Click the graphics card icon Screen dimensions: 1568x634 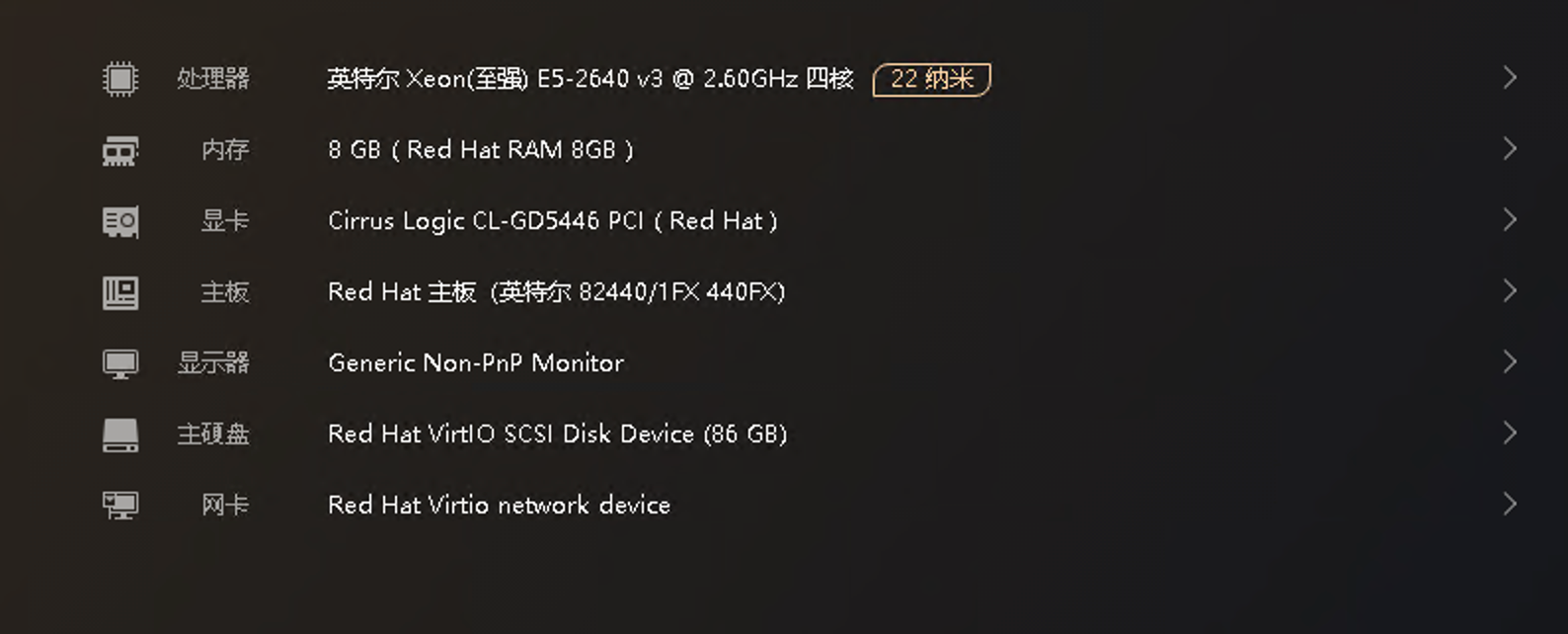(x=120, y=221)
